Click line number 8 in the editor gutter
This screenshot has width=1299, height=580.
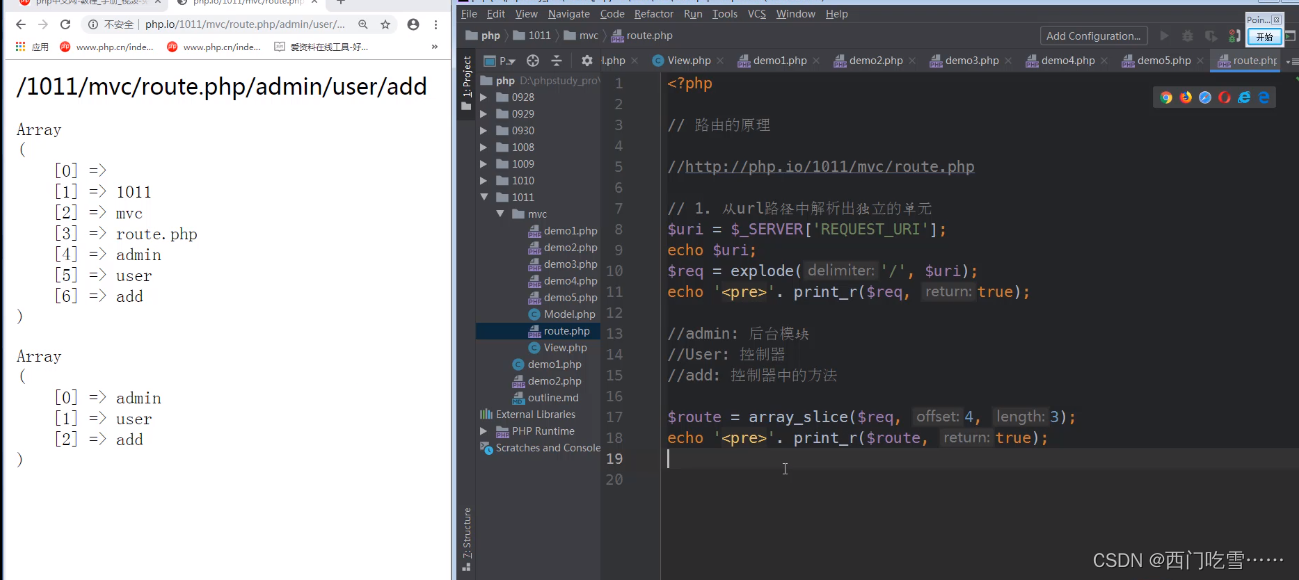coord(618,229)
